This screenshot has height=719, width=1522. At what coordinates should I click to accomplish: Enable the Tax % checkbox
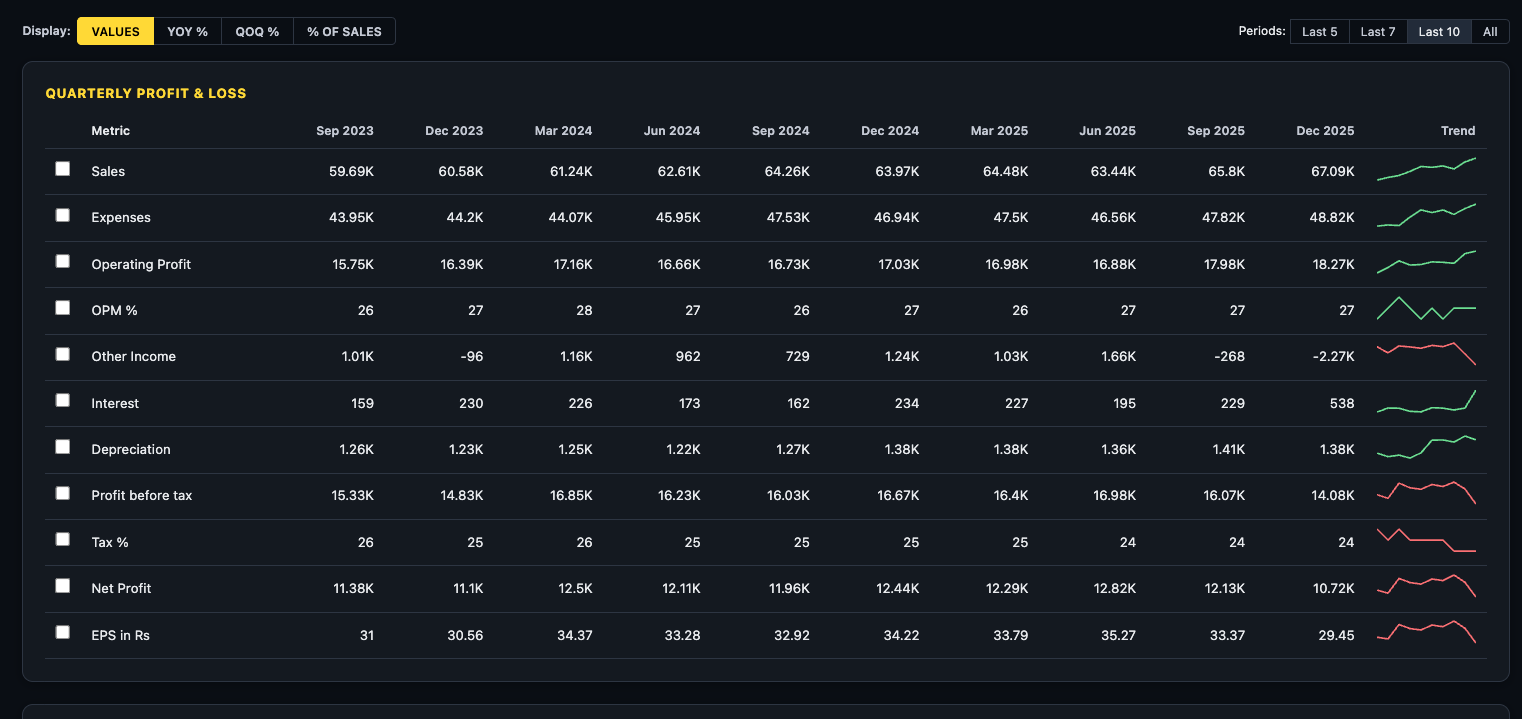click(x=62, y=538)
